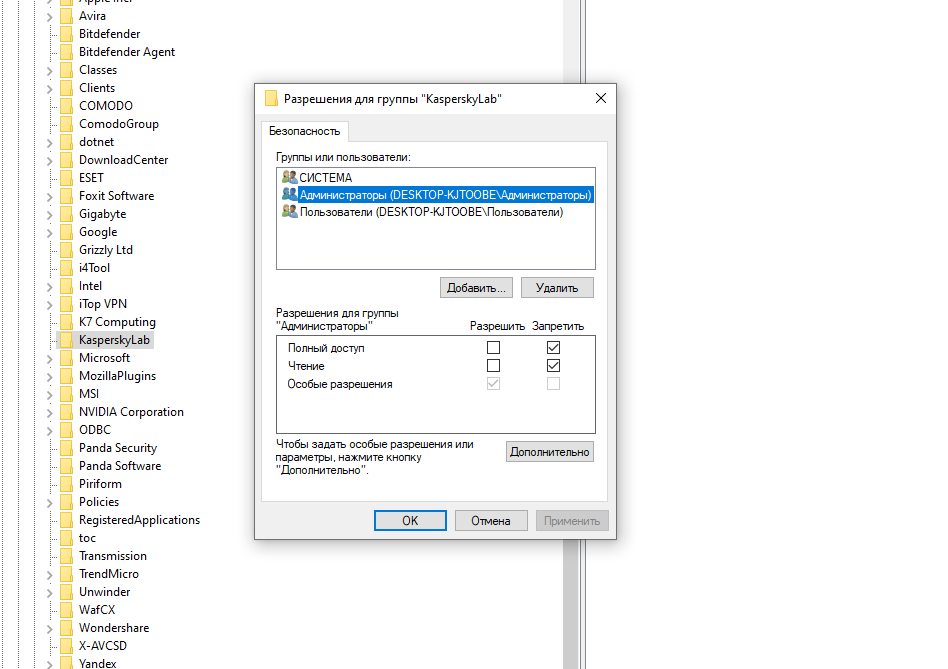The image size is (948, 669).
Task: Click the СИСТЕМА group icon
Action: click(x=290, y=176)
